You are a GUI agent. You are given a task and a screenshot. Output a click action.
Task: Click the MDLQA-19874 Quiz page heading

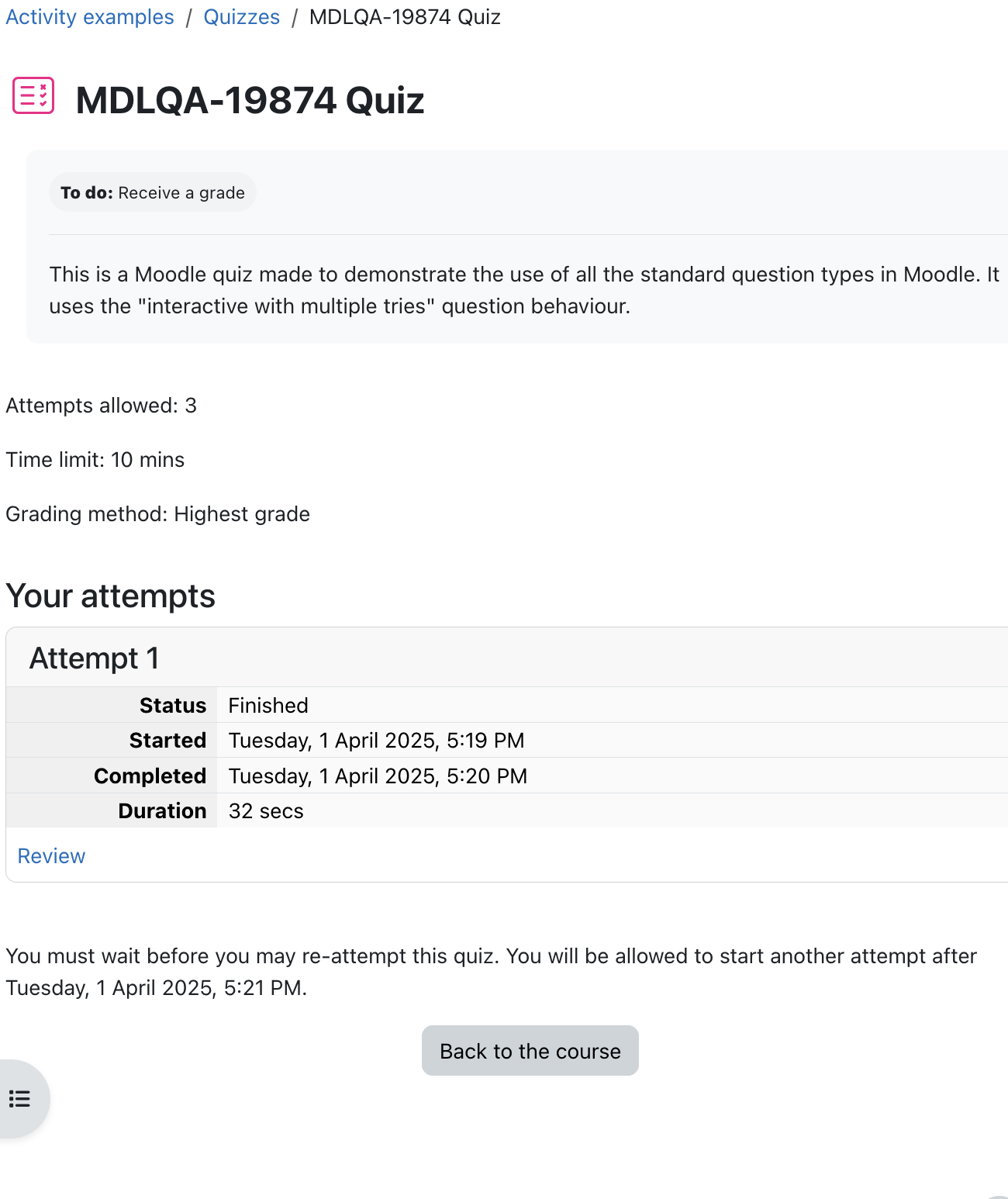point(250,100)
